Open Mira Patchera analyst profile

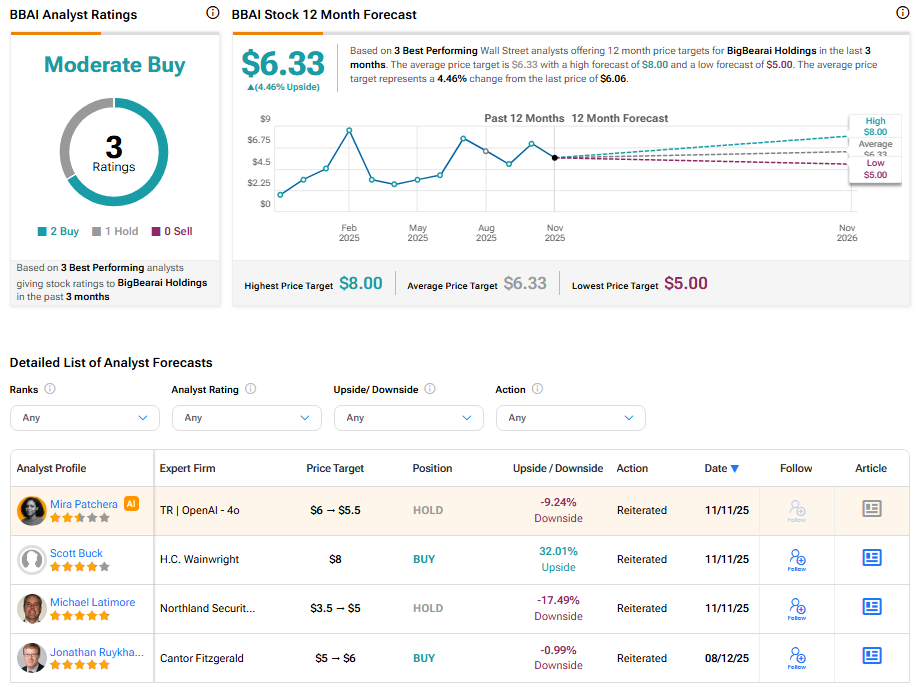(x=84, y=504)
